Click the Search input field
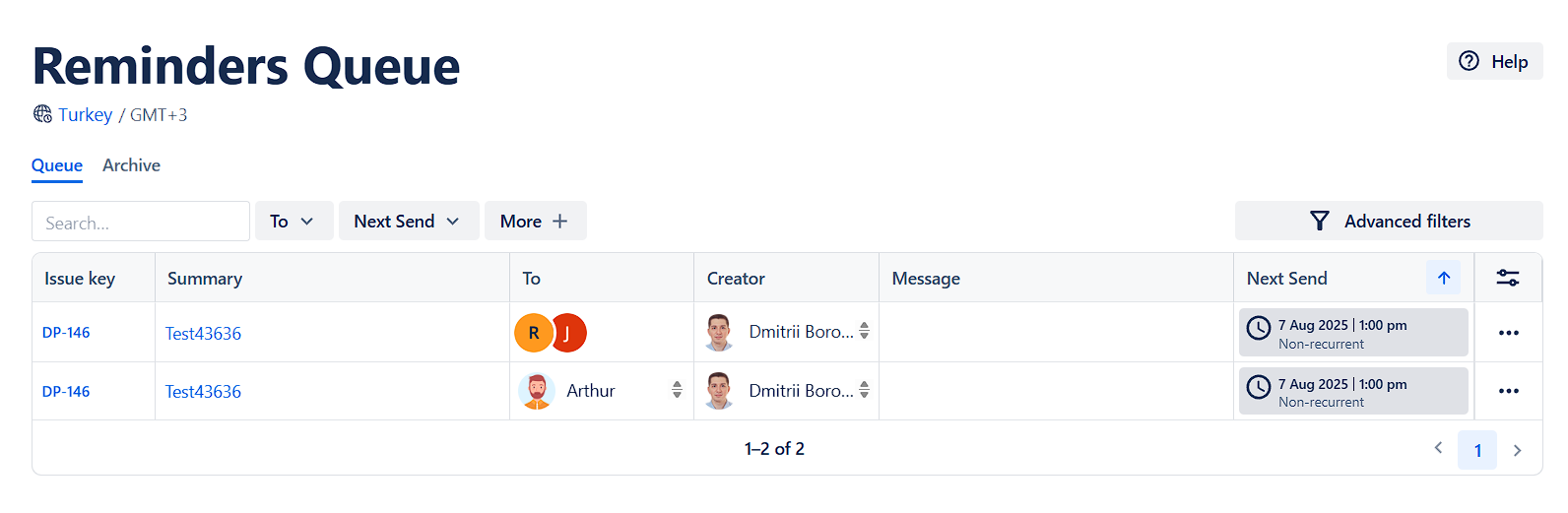Screen dimensions: 1568x513 tap(141, 223)
